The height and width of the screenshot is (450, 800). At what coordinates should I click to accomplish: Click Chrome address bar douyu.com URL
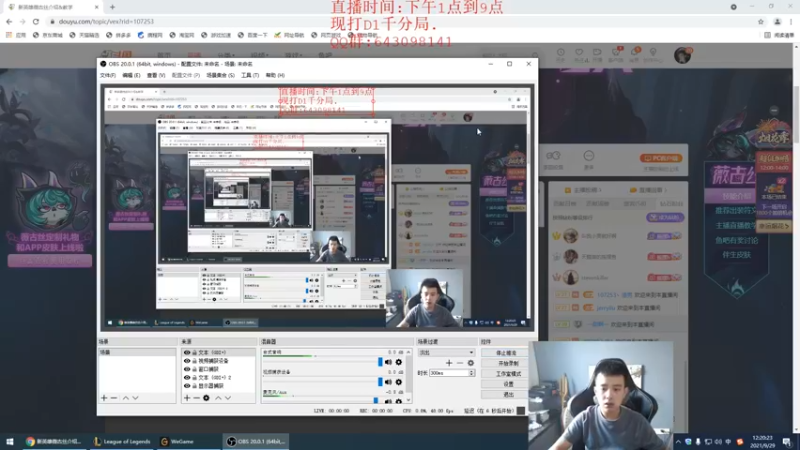pyautogui.click(x=106, y=21)
